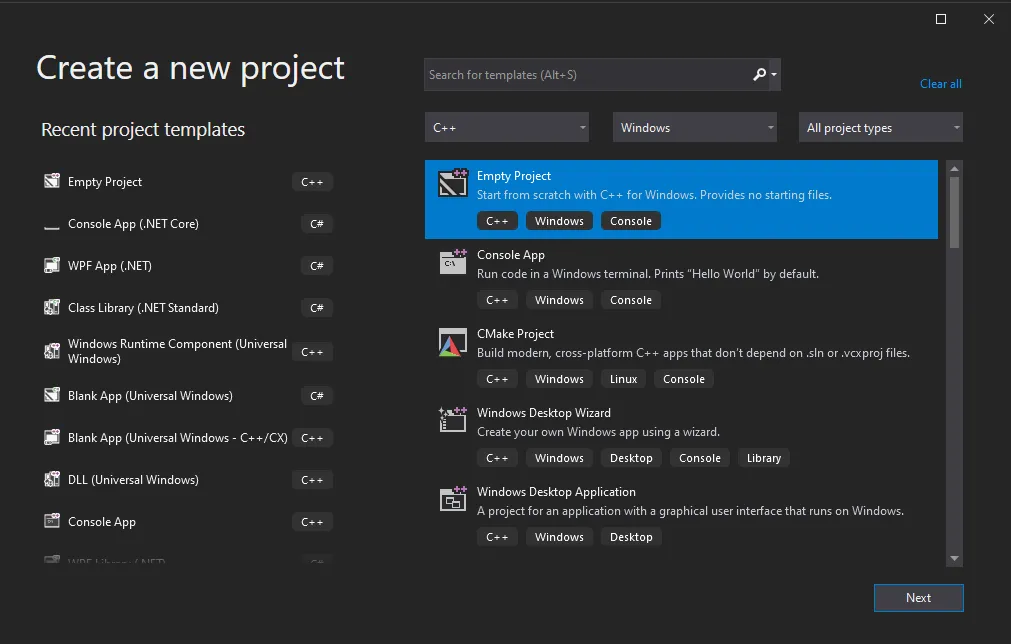Image resolution: width=1011 pixels, height=644 pixels.
Task: Click the DLL (Universal Windows) icon
Action: pos(52,480)
